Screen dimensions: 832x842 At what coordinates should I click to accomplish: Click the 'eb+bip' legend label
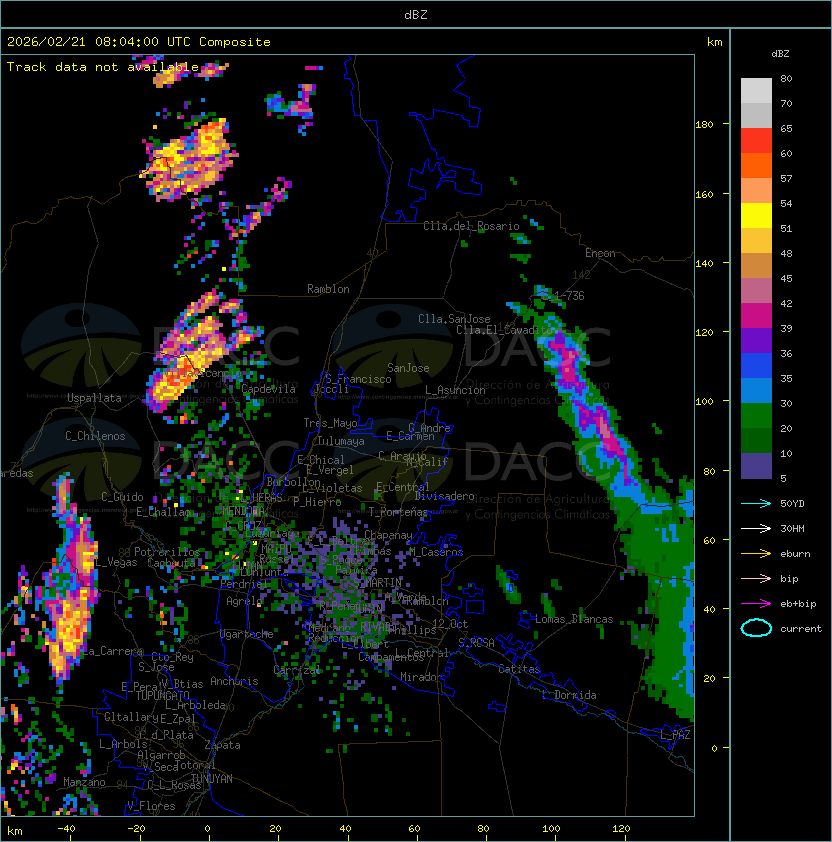798,604
